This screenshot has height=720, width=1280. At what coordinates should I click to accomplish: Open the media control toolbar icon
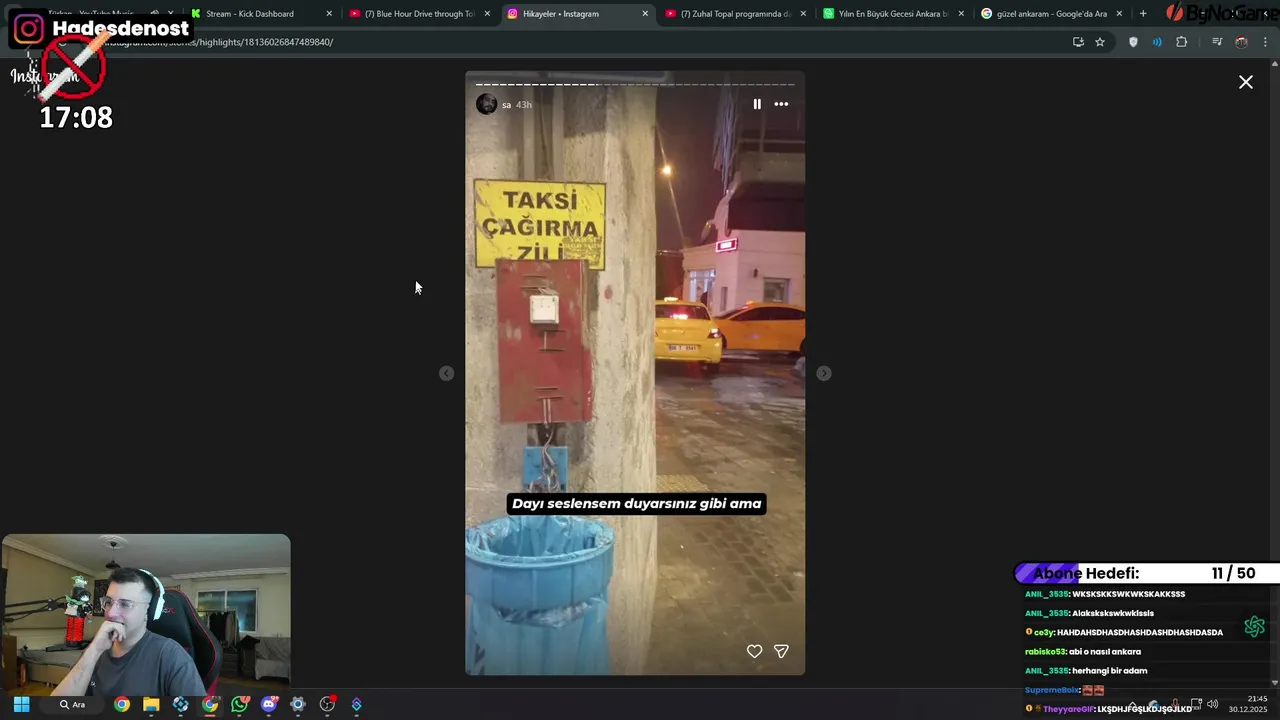coord(1217,42)
